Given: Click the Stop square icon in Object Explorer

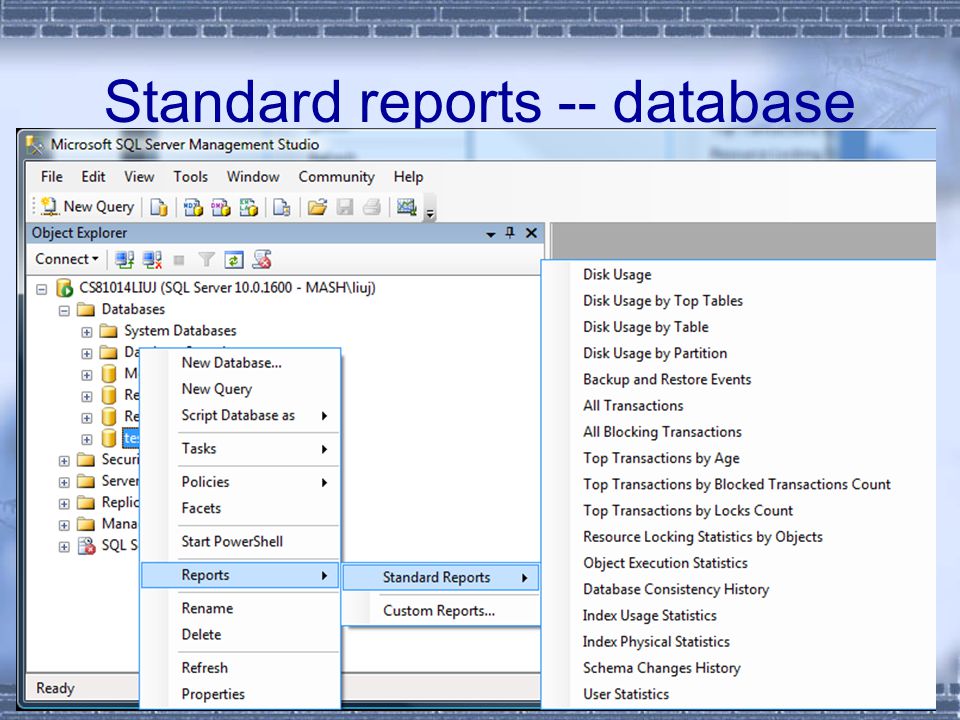Looking at the screenshot, I should tap(179, 260).
